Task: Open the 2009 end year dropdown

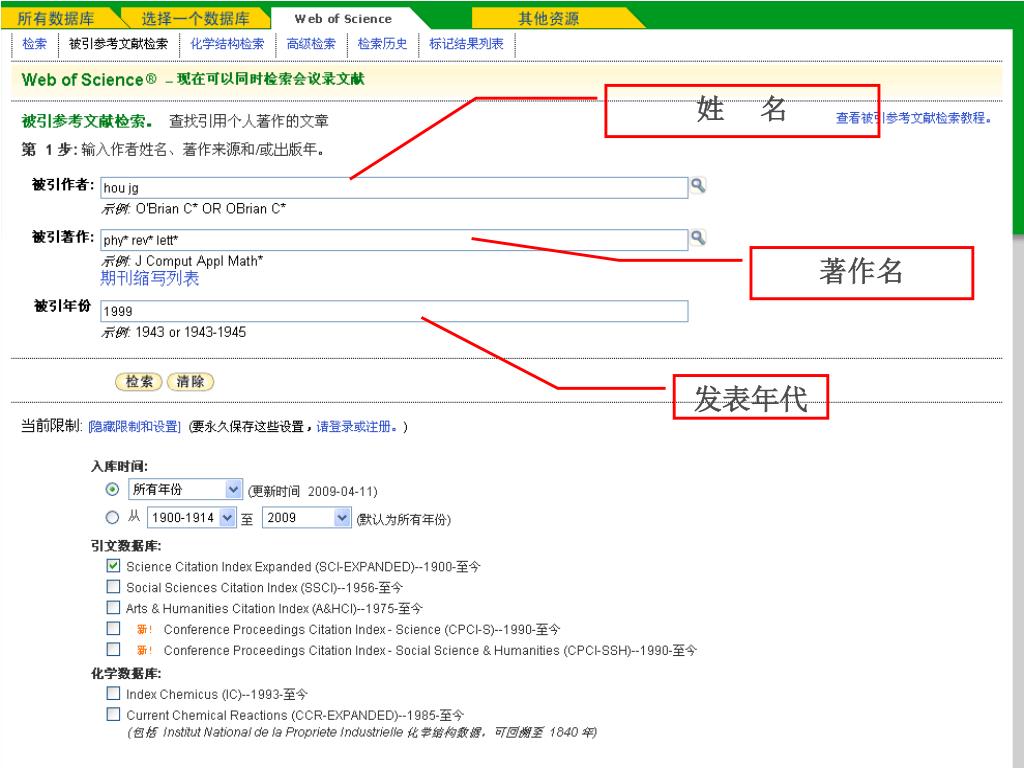Action: (x=306, y=517)
